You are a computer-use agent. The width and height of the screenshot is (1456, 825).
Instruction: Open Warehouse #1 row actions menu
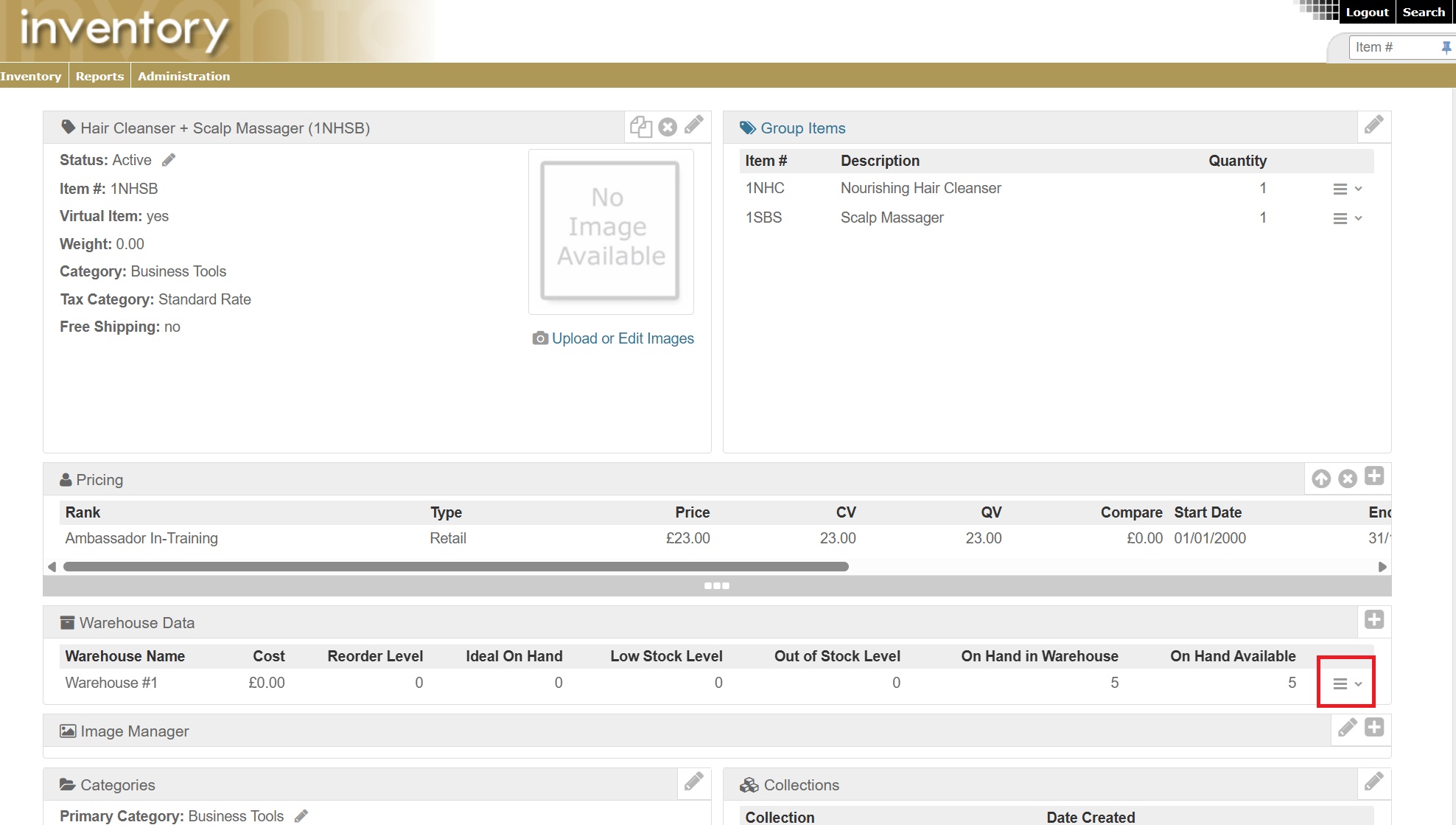(1347, 684)
